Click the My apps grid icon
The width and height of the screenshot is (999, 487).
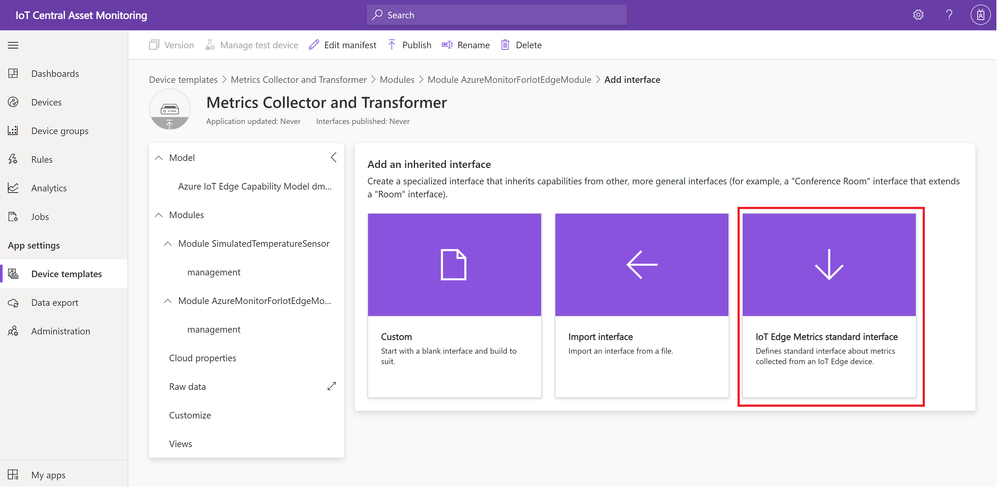tap(13, 475)
